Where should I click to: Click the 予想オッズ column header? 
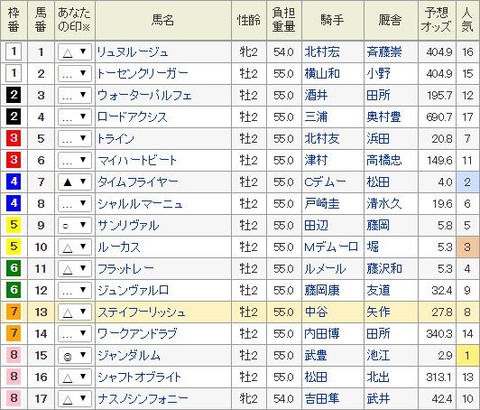click(436, 20)
